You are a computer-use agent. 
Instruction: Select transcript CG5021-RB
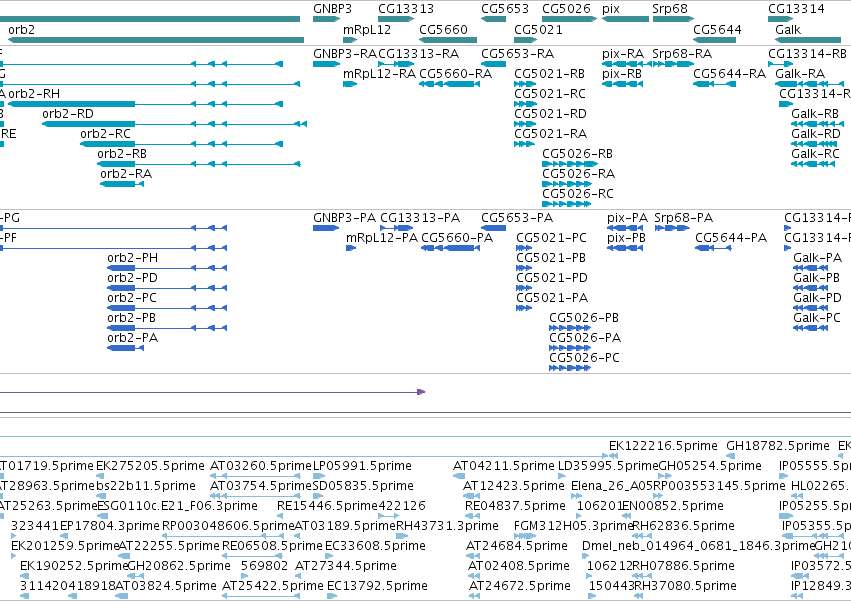549,73
